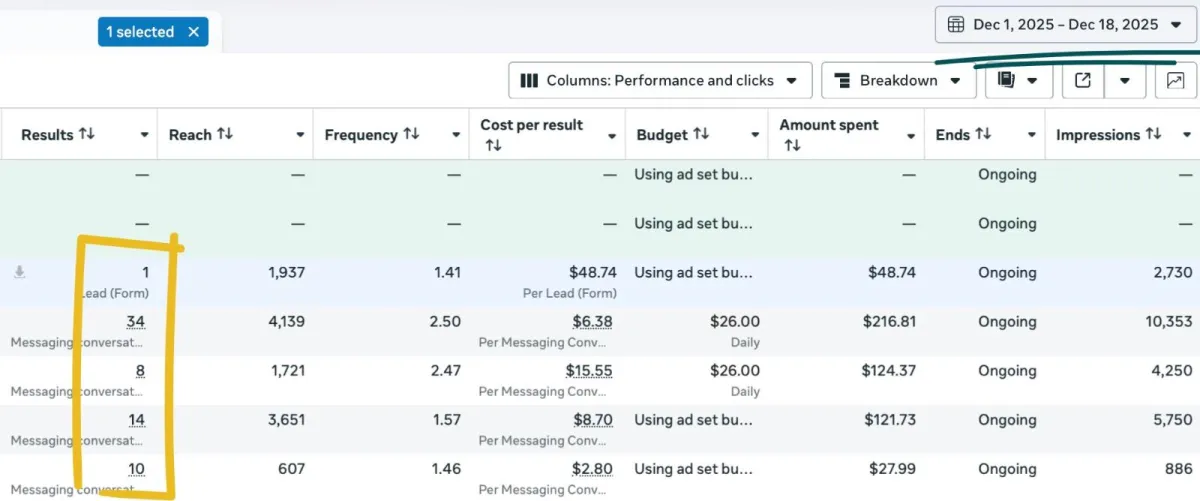Screen dimensions: 1200x501
Task: Click the download icon in Lead row
Action: [19, 272]
